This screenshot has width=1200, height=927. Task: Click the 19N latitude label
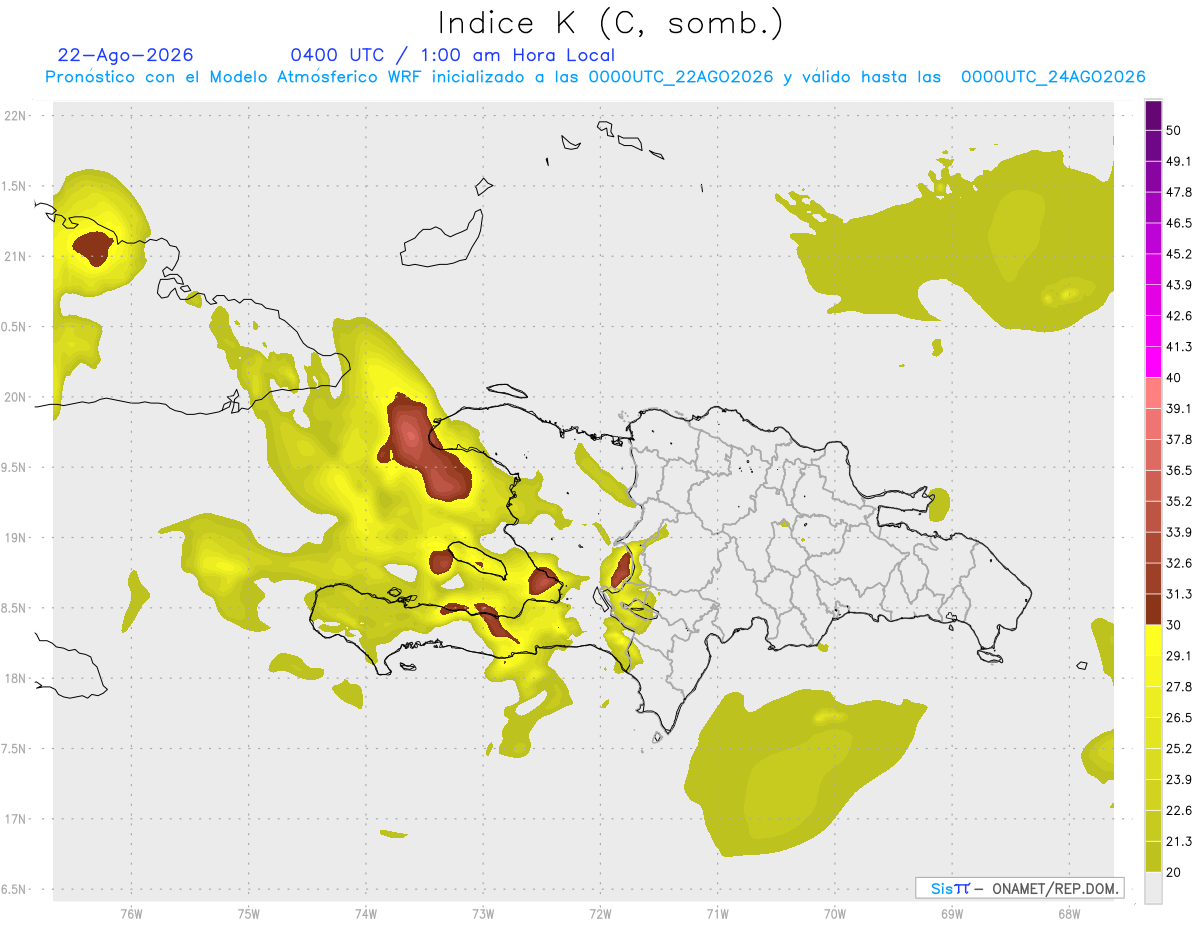(x=16, y=538)
